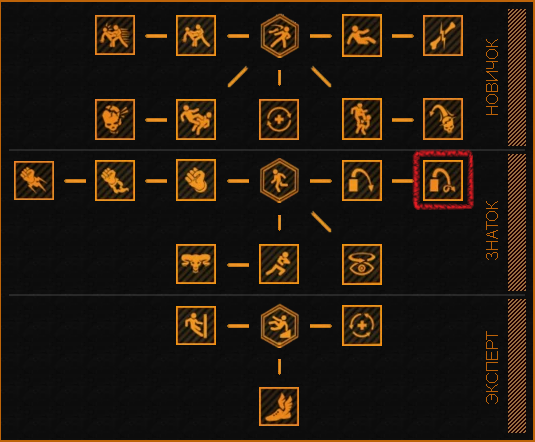The width and height of the screenshot is (535, 442).
Task: Select the hexagon stair-climbing figure skill
Action: point(279,326)
